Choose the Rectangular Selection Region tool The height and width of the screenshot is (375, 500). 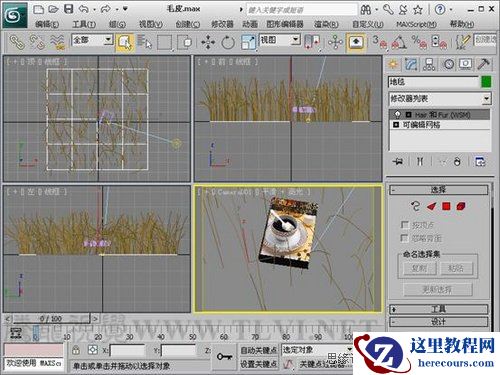[x=165, y=42]
